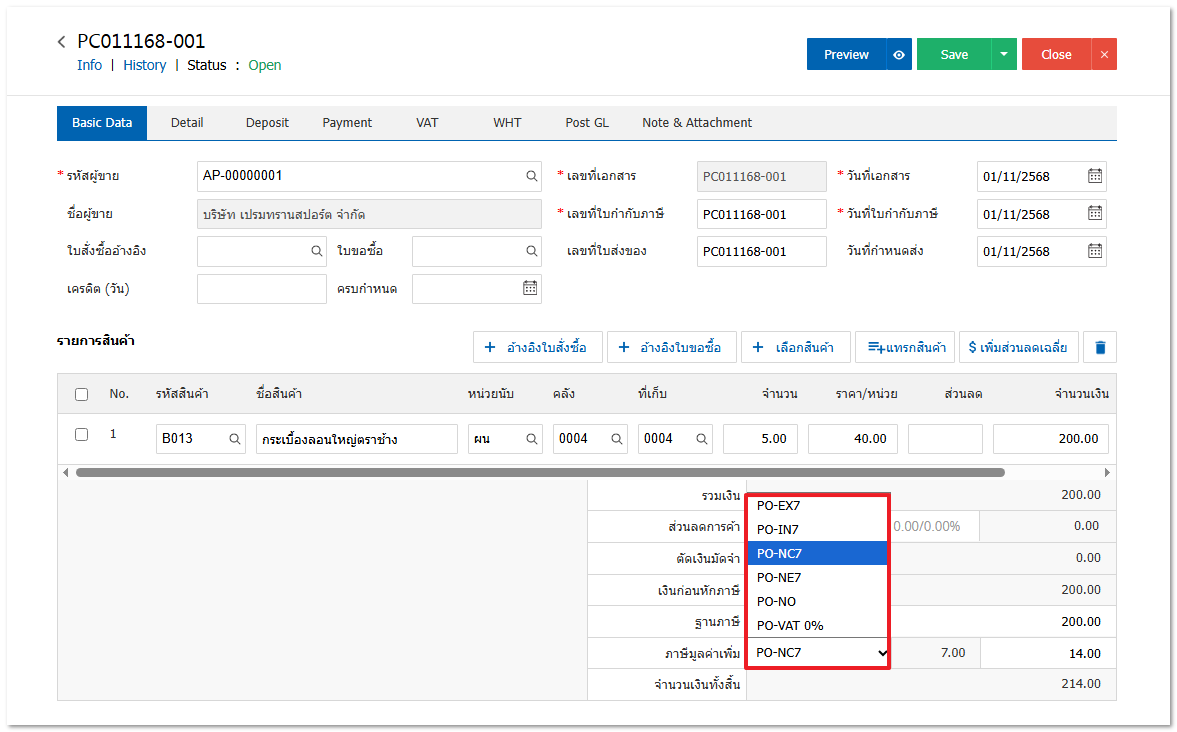Search product code B013 with magnifier

pos(235,439)
